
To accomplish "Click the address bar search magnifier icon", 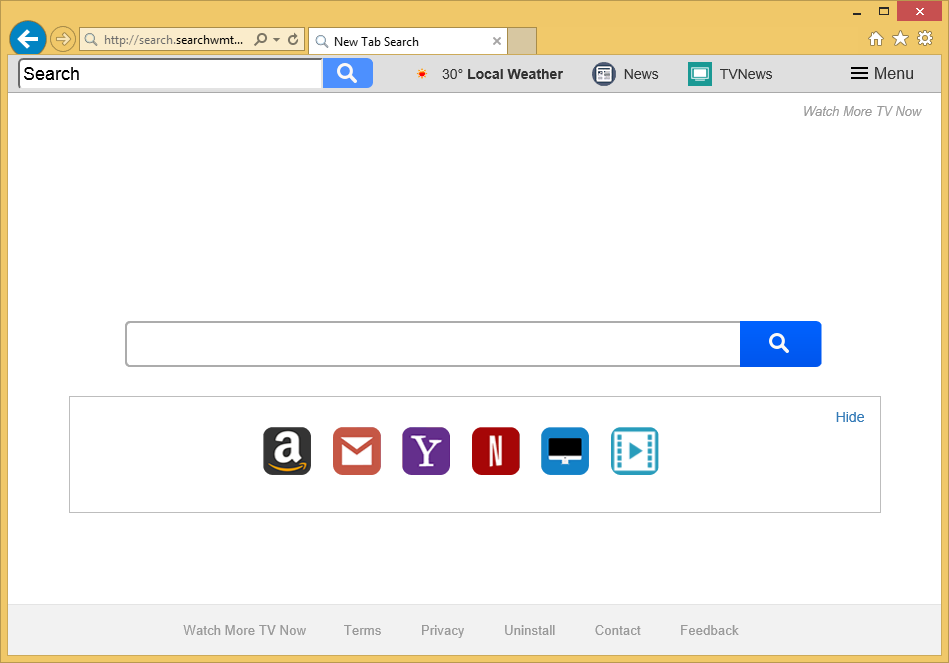I will click(x=260, y=40).
